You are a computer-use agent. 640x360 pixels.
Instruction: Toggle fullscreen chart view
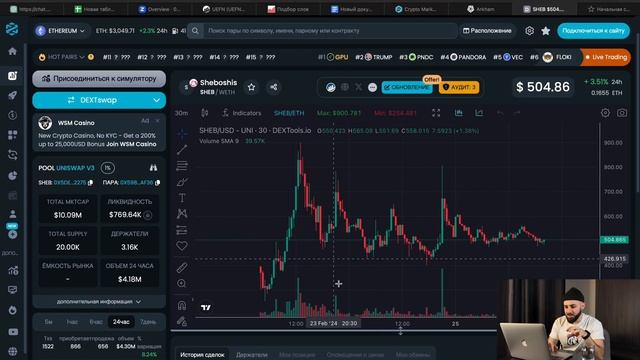point(436,113)
